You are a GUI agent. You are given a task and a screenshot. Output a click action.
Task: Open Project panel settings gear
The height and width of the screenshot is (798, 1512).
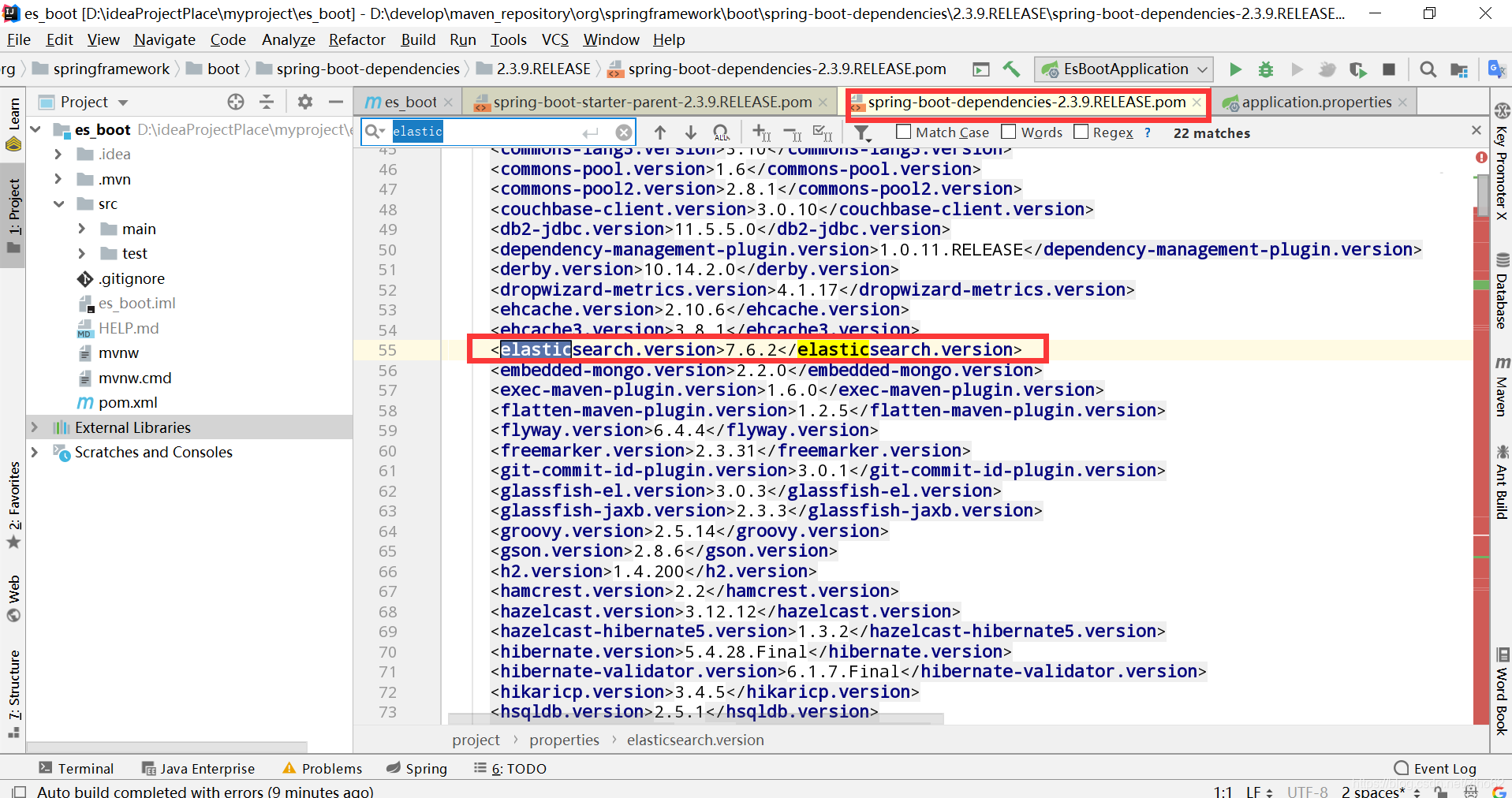(x=305, y=102)
